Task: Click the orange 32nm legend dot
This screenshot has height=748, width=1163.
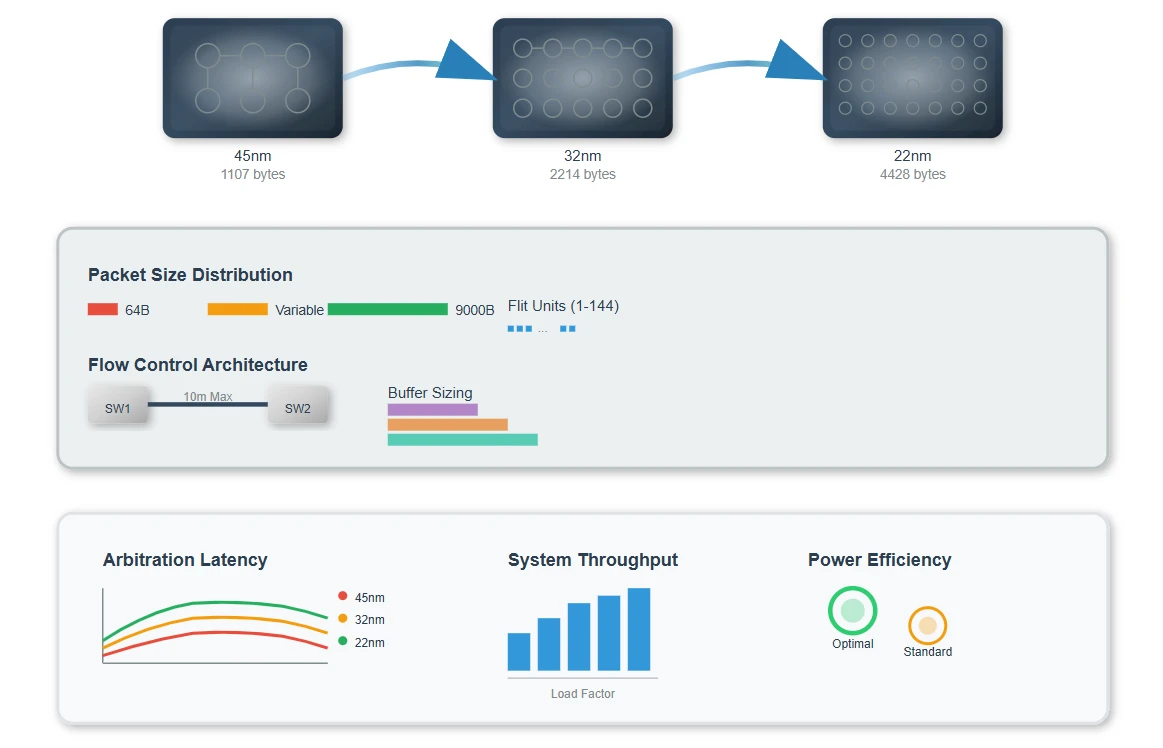Action: (x=343, y=618)
